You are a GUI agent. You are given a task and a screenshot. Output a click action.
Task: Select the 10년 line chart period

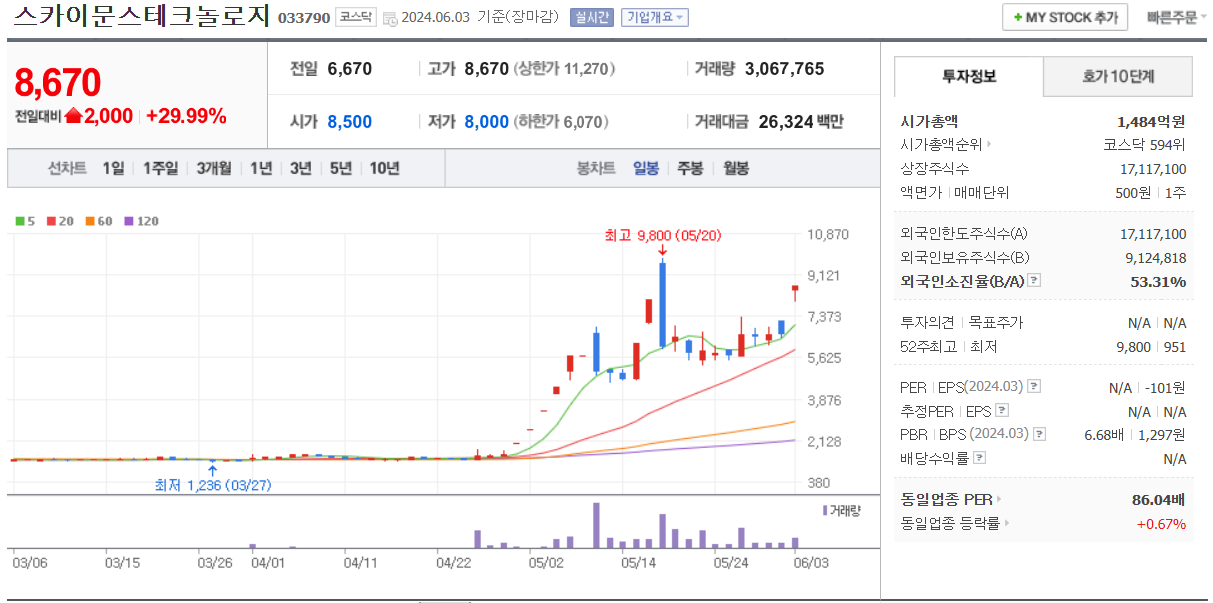385,168
